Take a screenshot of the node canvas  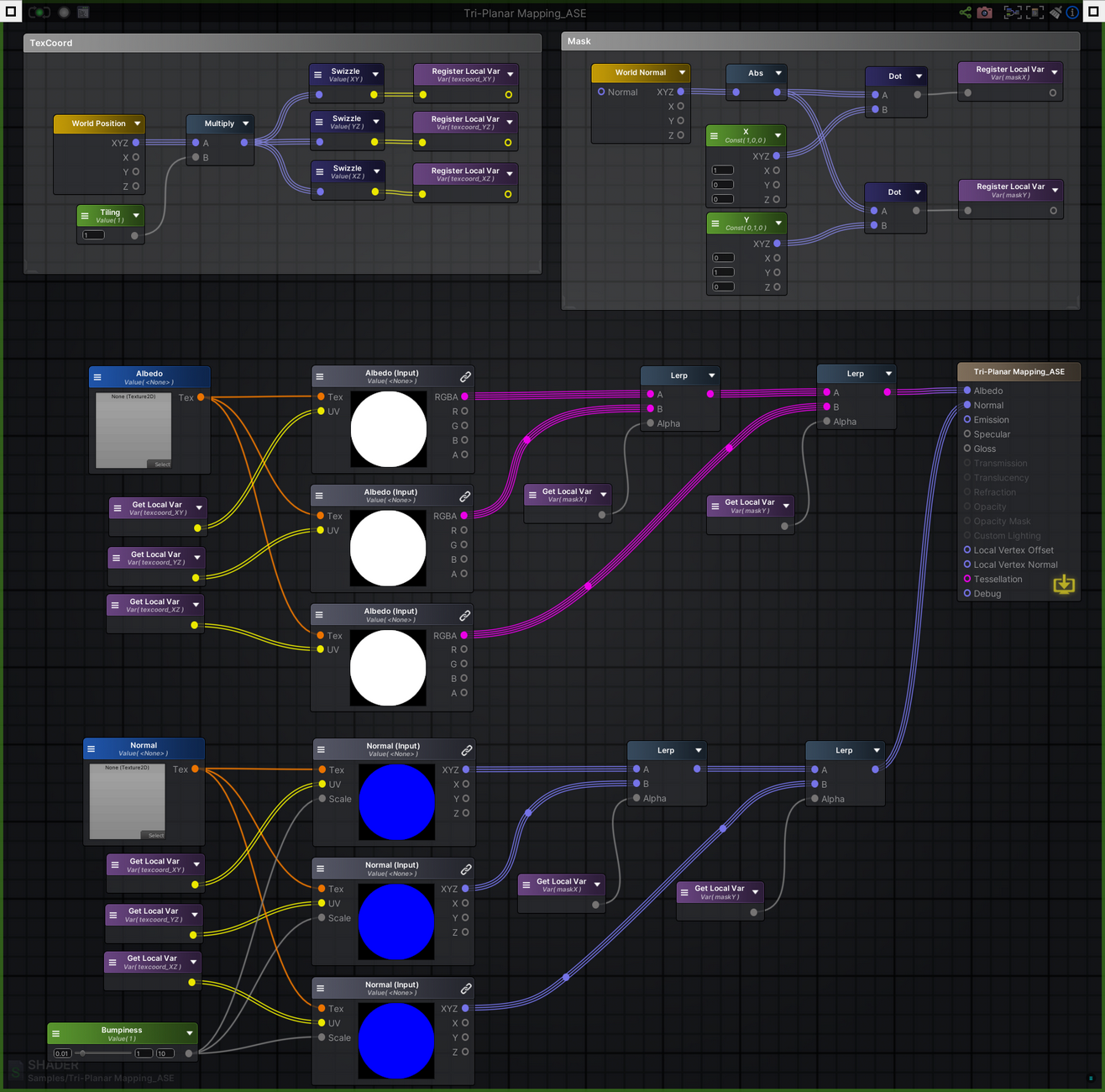(x=985, y=12)
